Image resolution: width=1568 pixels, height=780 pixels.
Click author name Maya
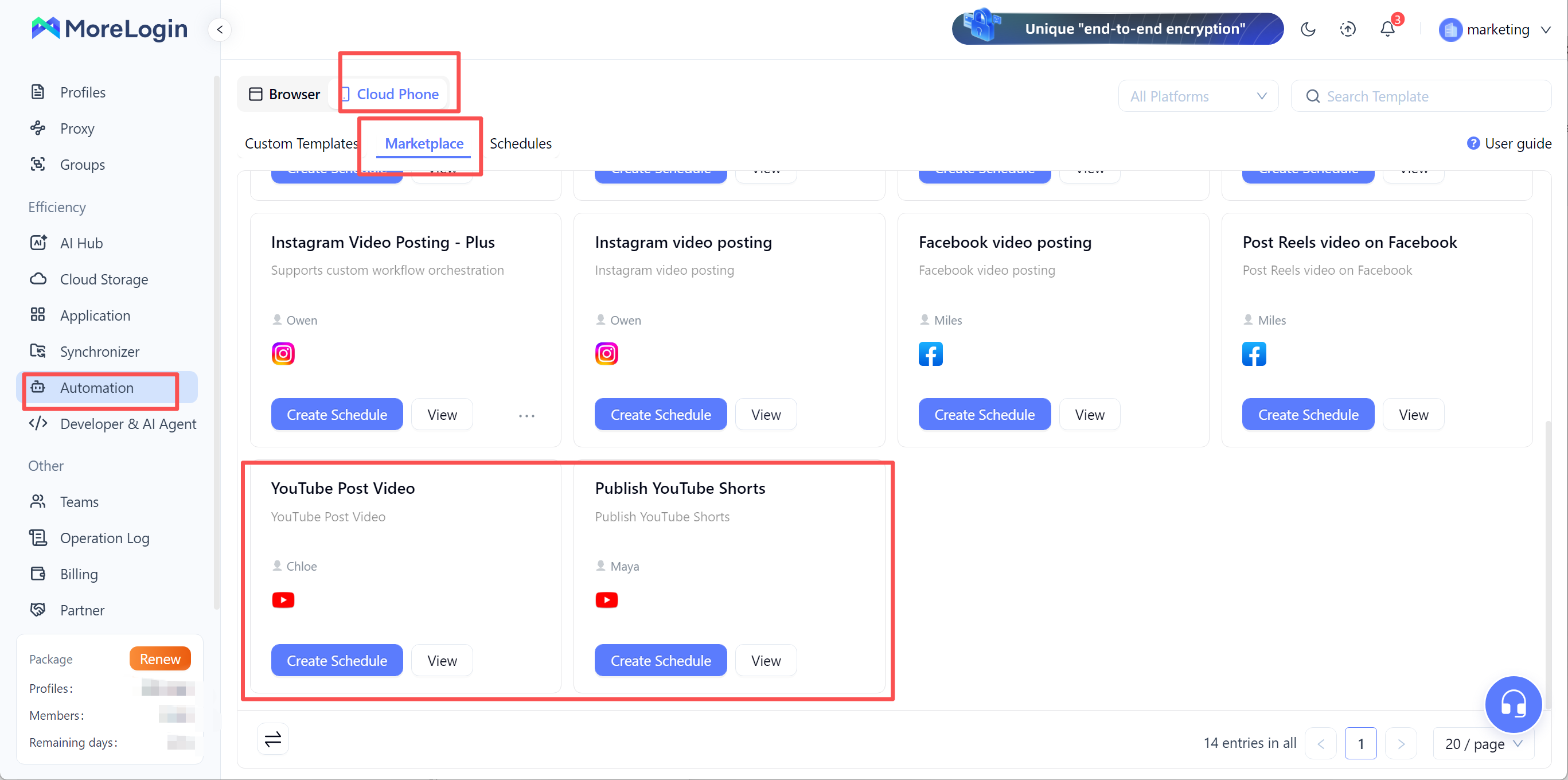coord(625,566)
